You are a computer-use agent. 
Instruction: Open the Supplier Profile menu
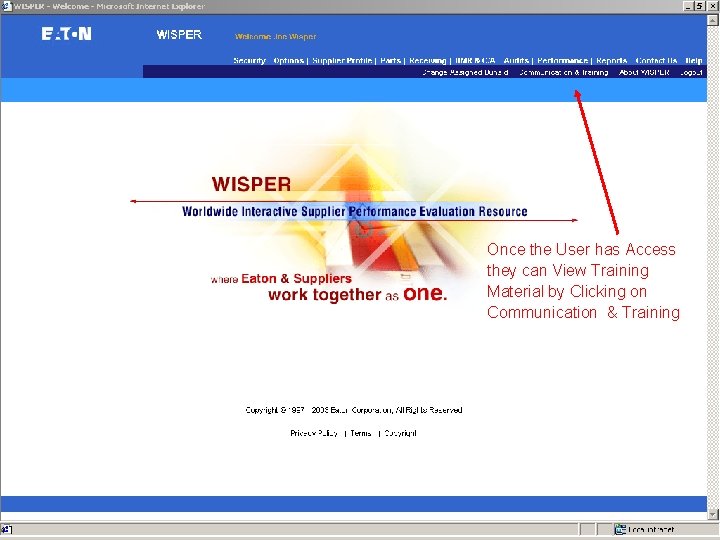click(x=342, y=61)
